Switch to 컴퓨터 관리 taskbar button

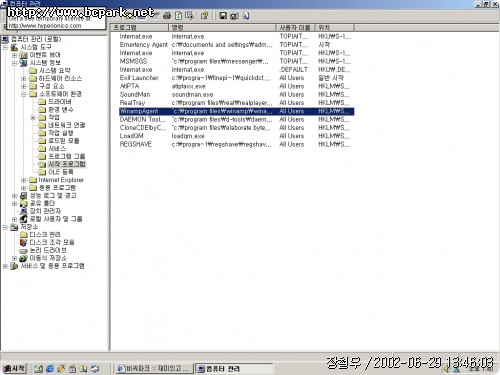coord(233,369)
